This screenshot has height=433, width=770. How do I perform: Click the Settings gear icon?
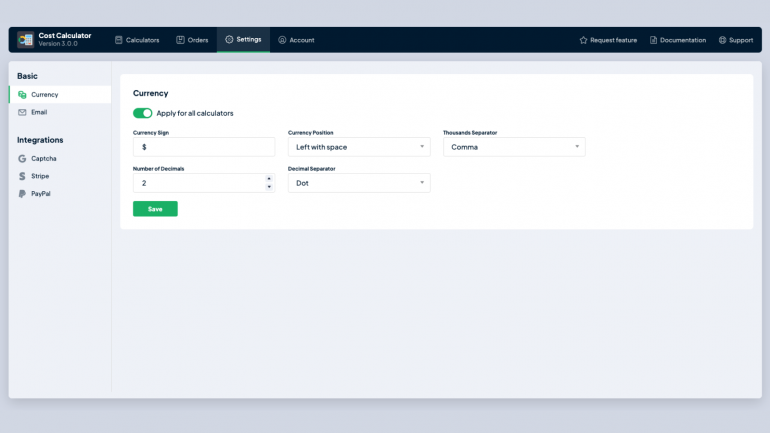click(229, 40)
